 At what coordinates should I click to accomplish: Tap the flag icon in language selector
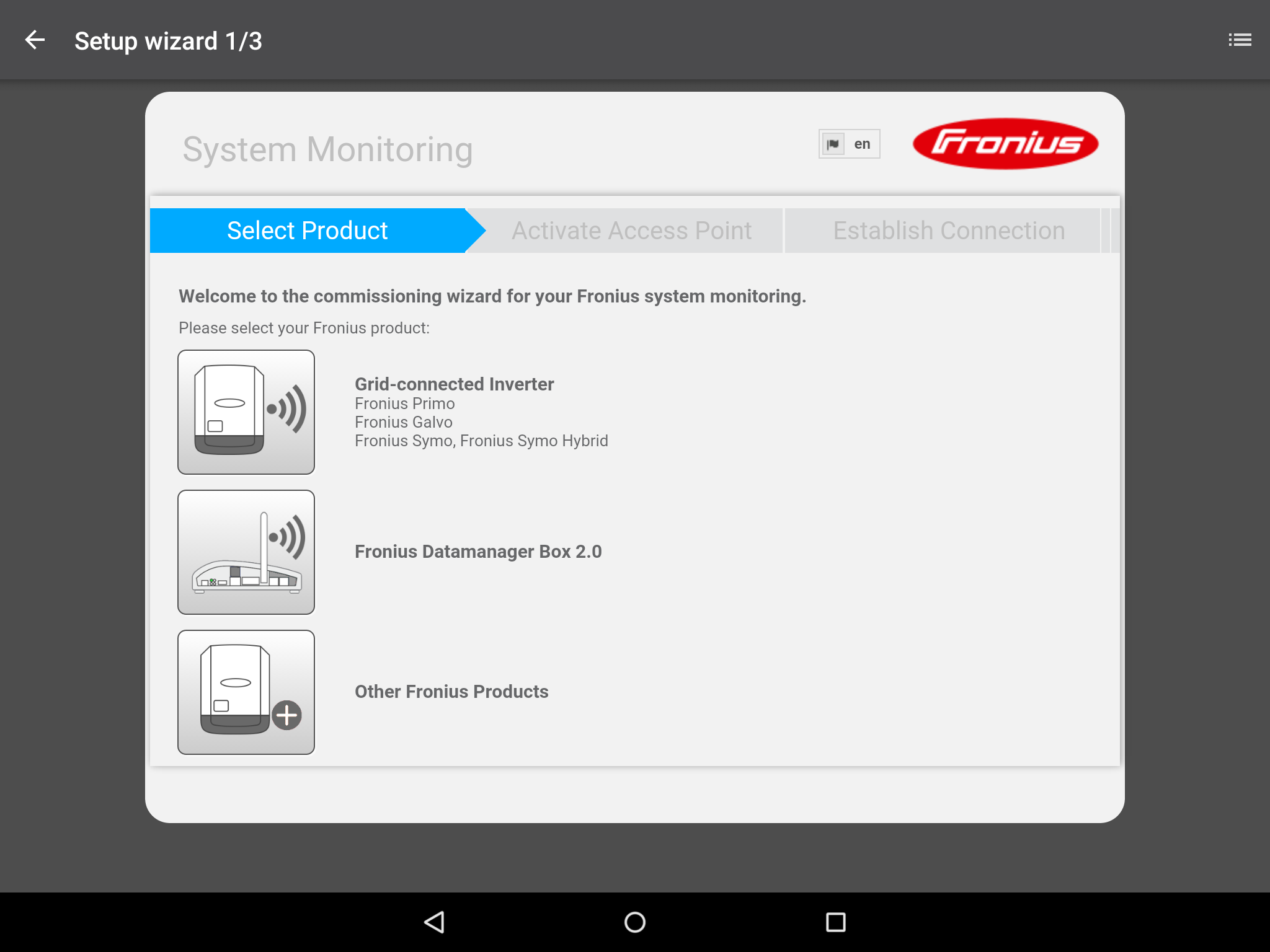[833, 144]
